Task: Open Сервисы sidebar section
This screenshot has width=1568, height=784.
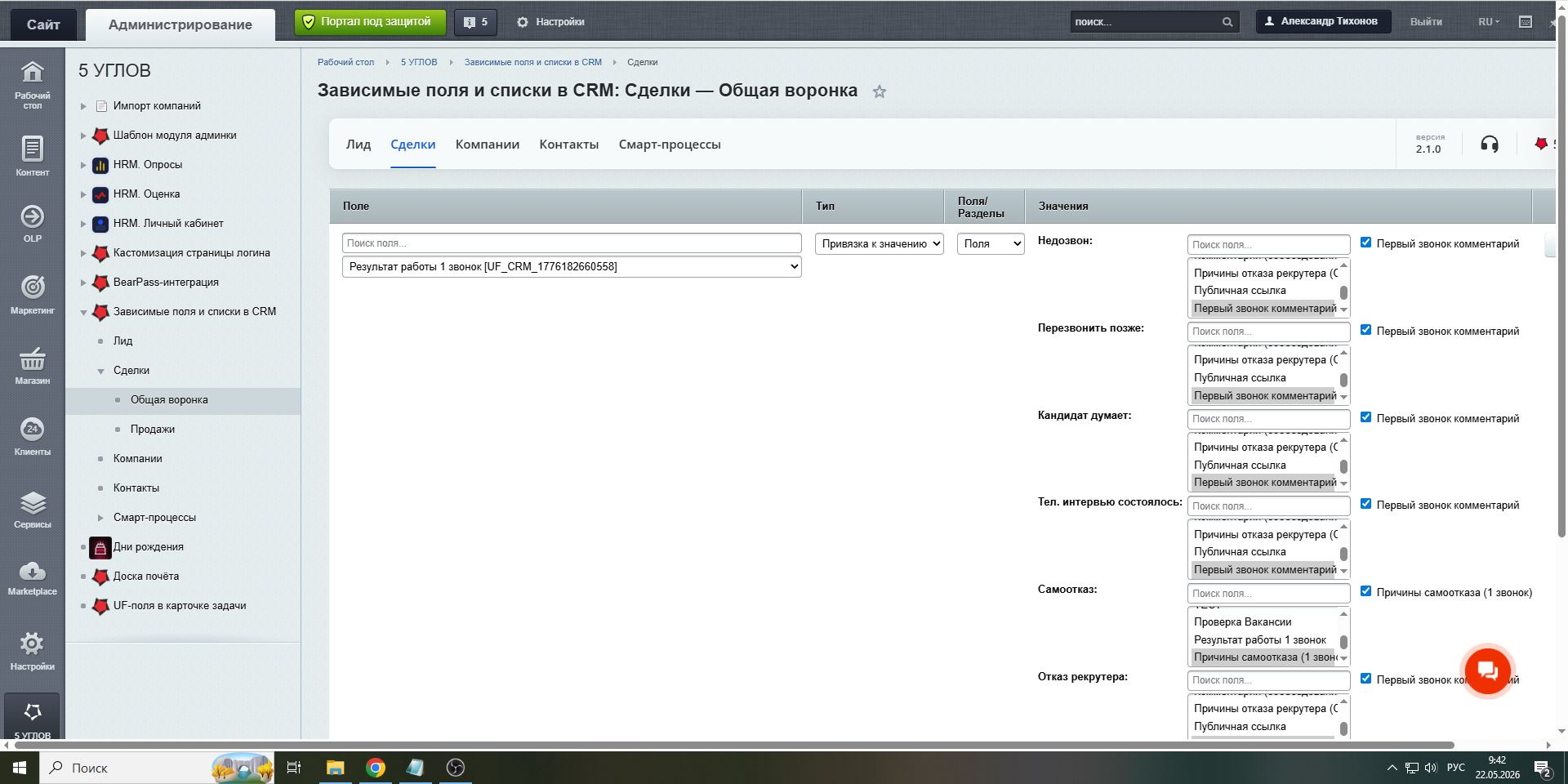Action: (32, 509)
